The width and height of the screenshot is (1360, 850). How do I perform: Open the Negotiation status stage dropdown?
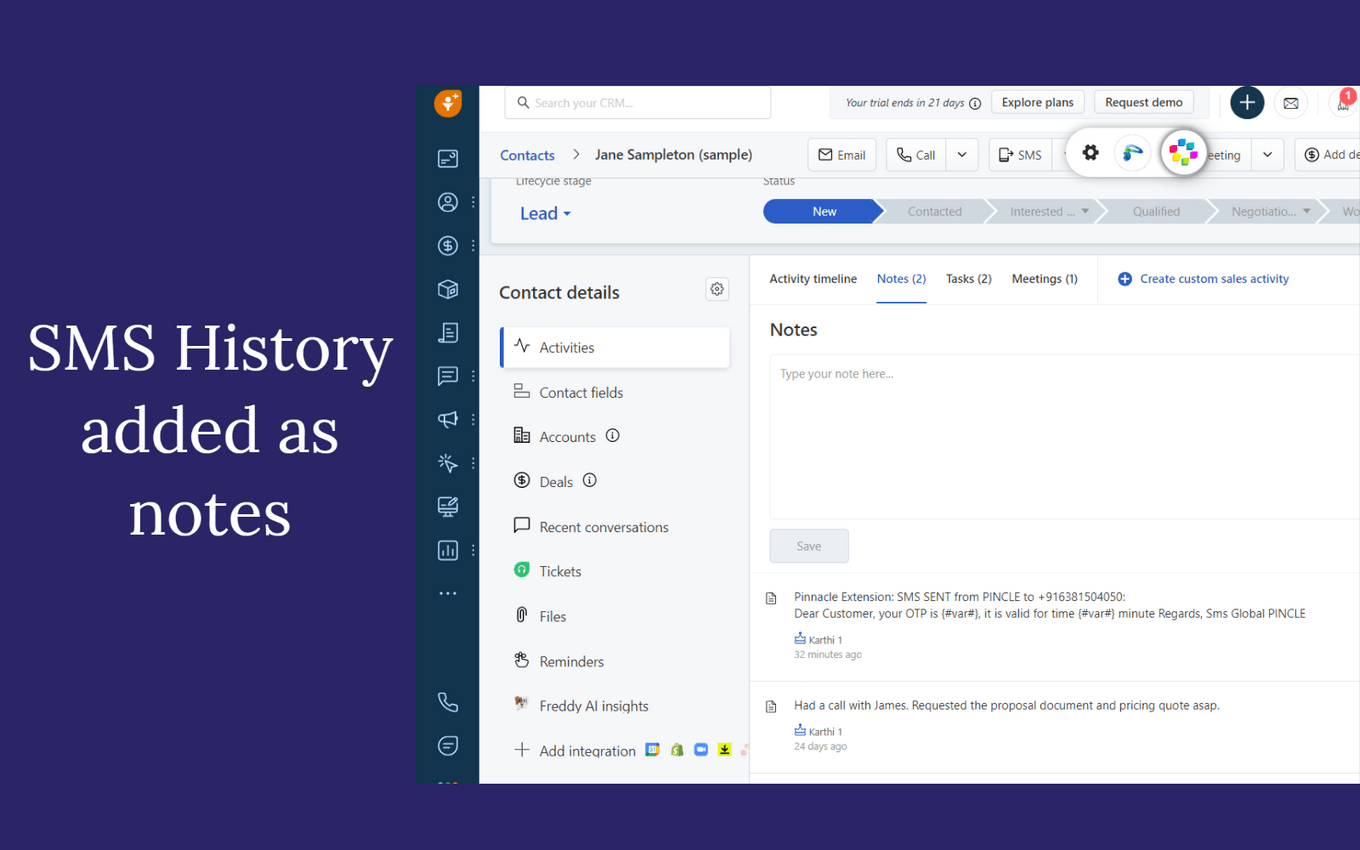(x=1306, y=212)
